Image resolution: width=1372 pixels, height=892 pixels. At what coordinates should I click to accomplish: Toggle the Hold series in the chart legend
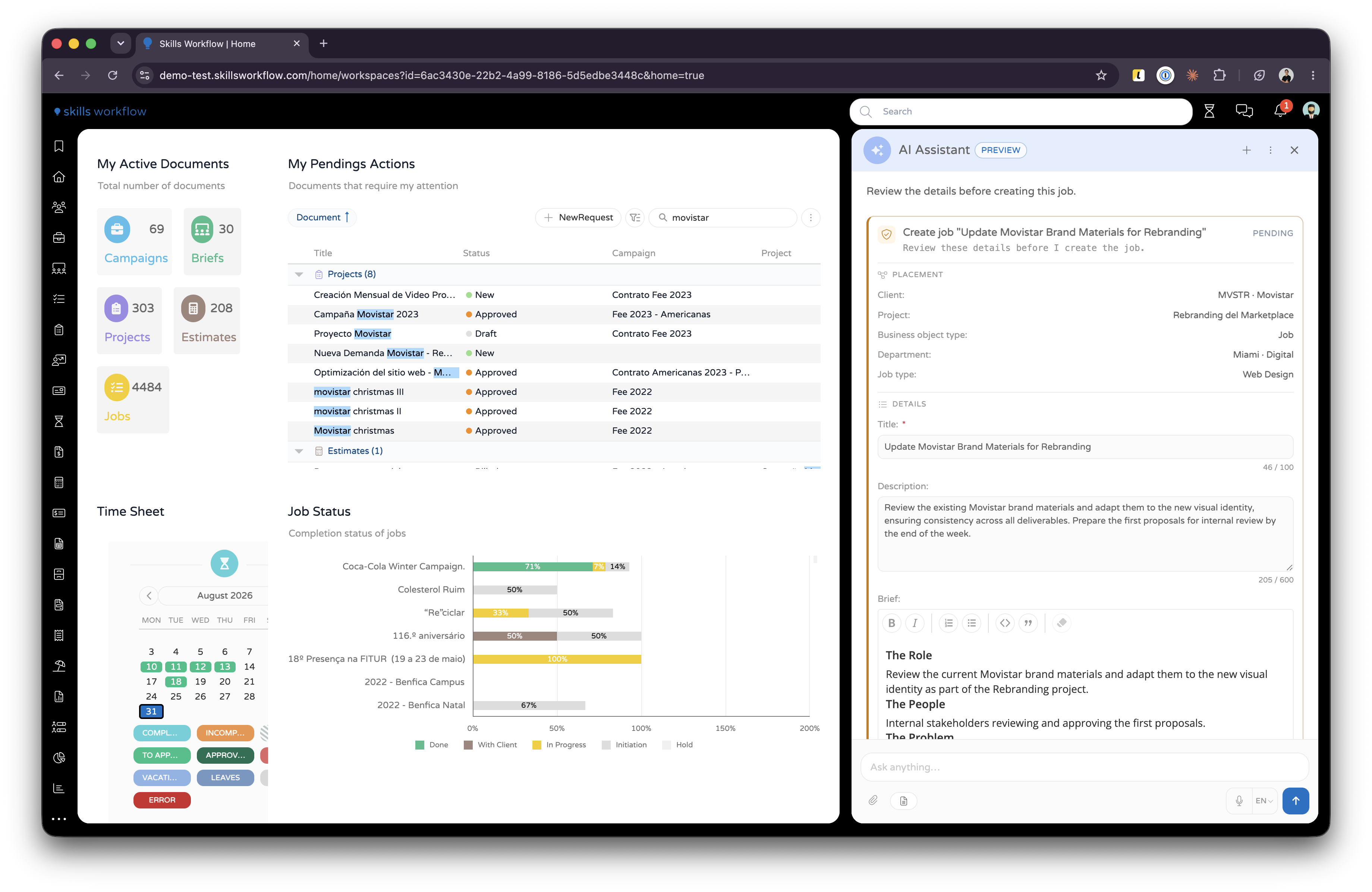(677, 744)
